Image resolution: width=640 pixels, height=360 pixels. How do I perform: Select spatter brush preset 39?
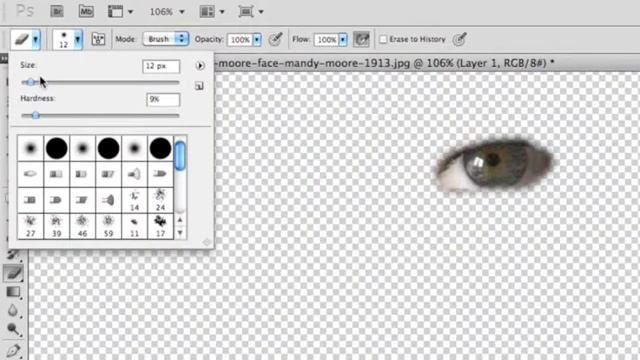tap(56, 226)
